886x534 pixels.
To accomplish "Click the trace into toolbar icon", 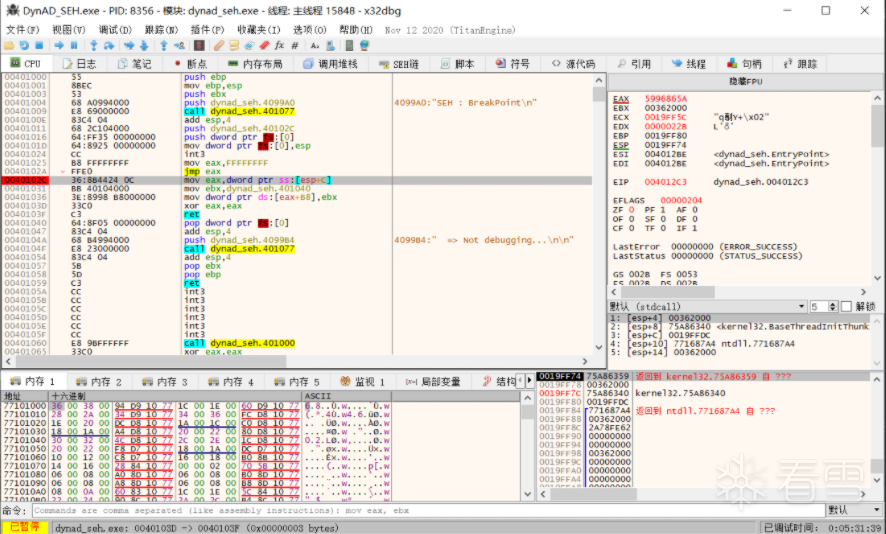I will (129, 46).
